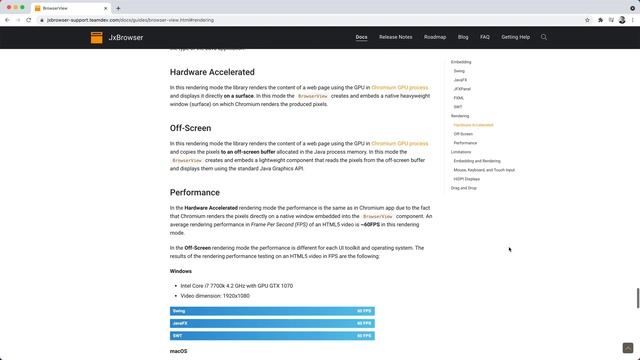Reload the page with the refresh icon
The image size is (640, 360).
coord(29,20)
